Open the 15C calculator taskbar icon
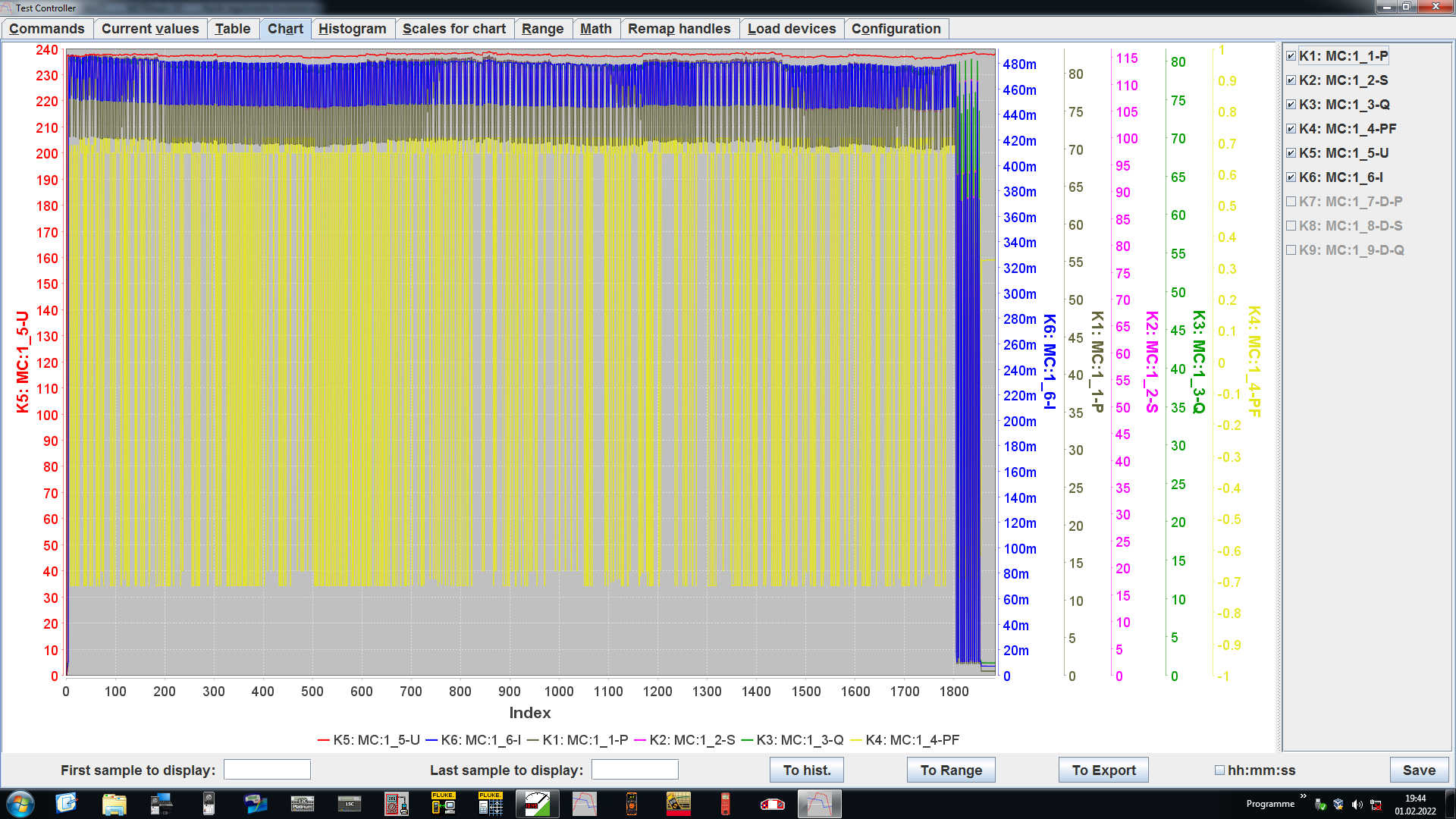Viewport: 1456px width, 819px height. click(350, 803)
